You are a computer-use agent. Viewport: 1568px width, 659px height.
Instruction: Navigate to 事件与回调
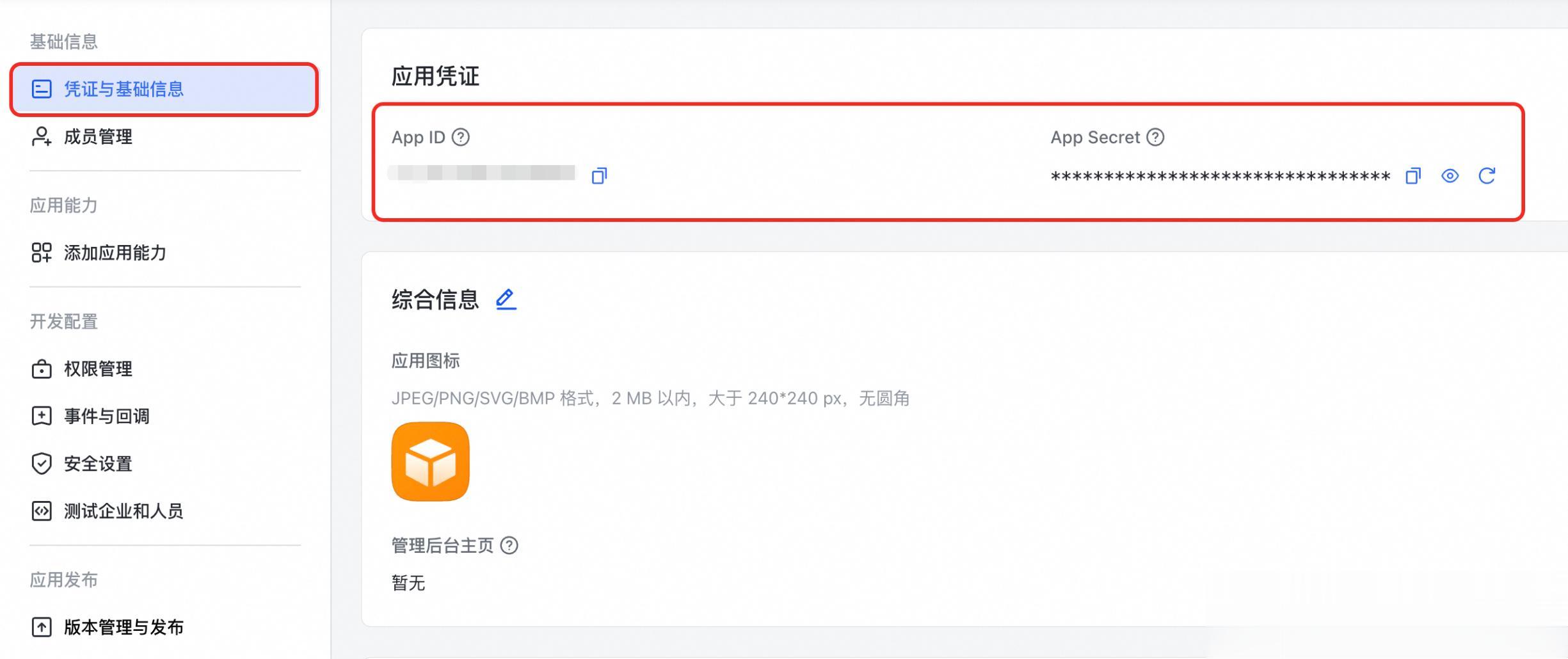pos(106,416)
